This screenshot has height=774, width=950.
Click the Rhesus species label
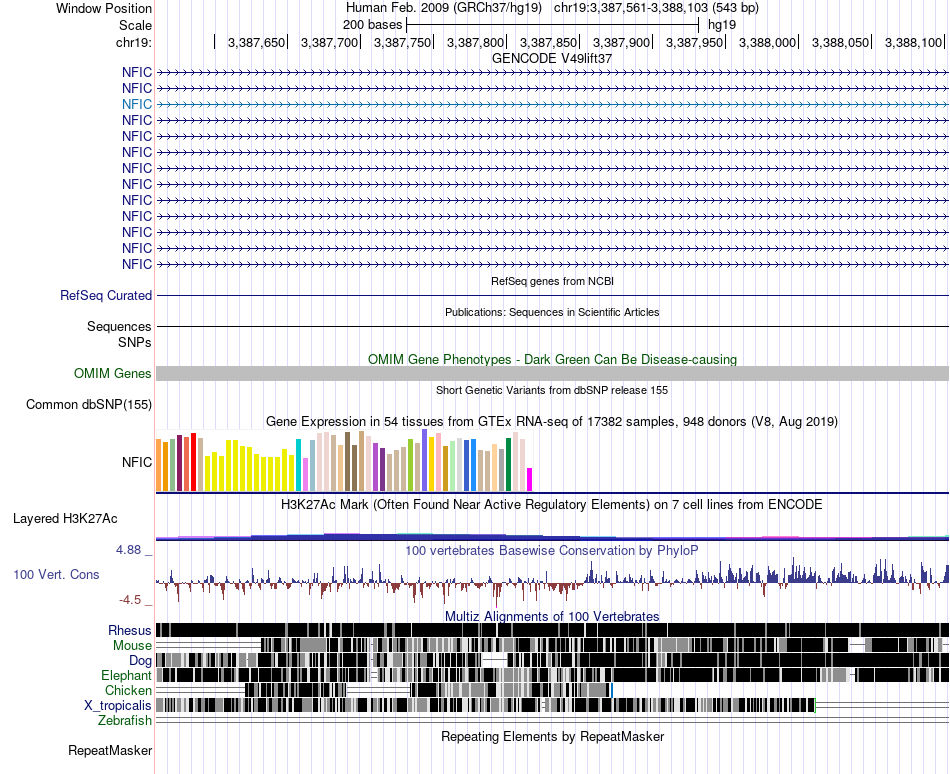130,630
